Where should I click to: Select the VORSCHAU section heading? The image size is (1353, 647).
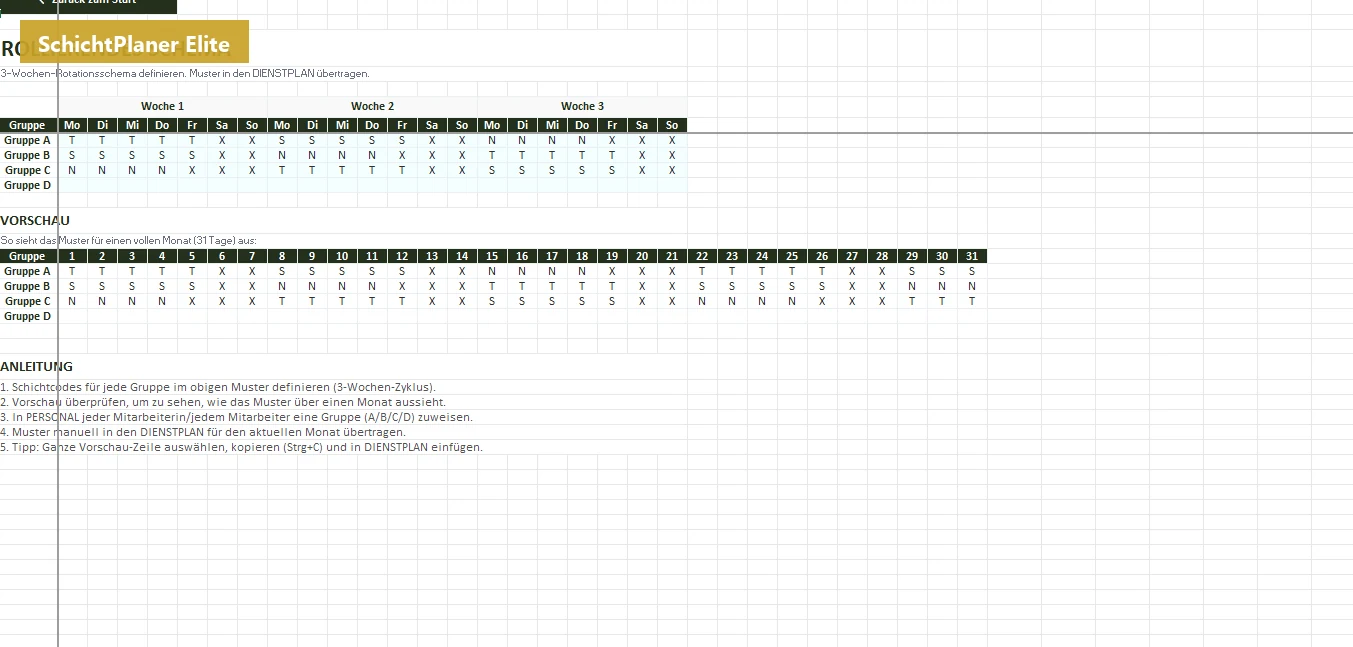[x=35, y=220]
